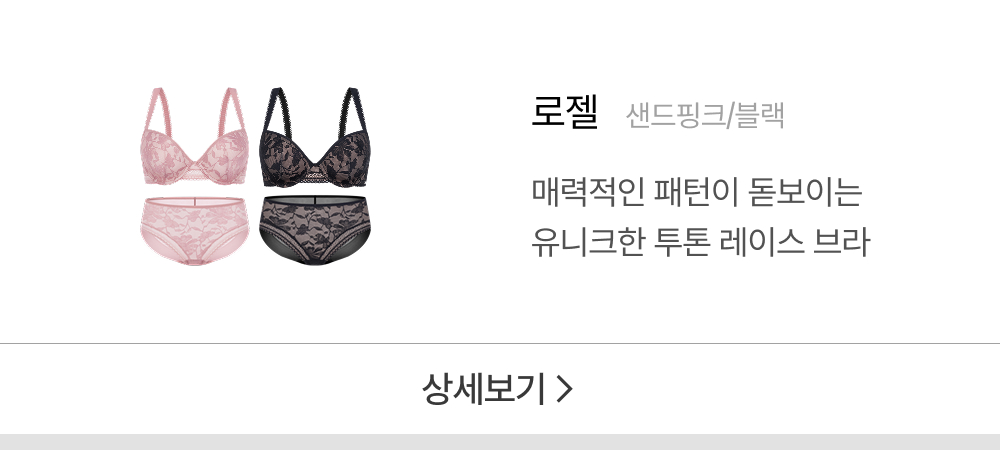Select the sand pink lace bra image
This screenshot has width=1000, height=450.
[x=193, y=137]
